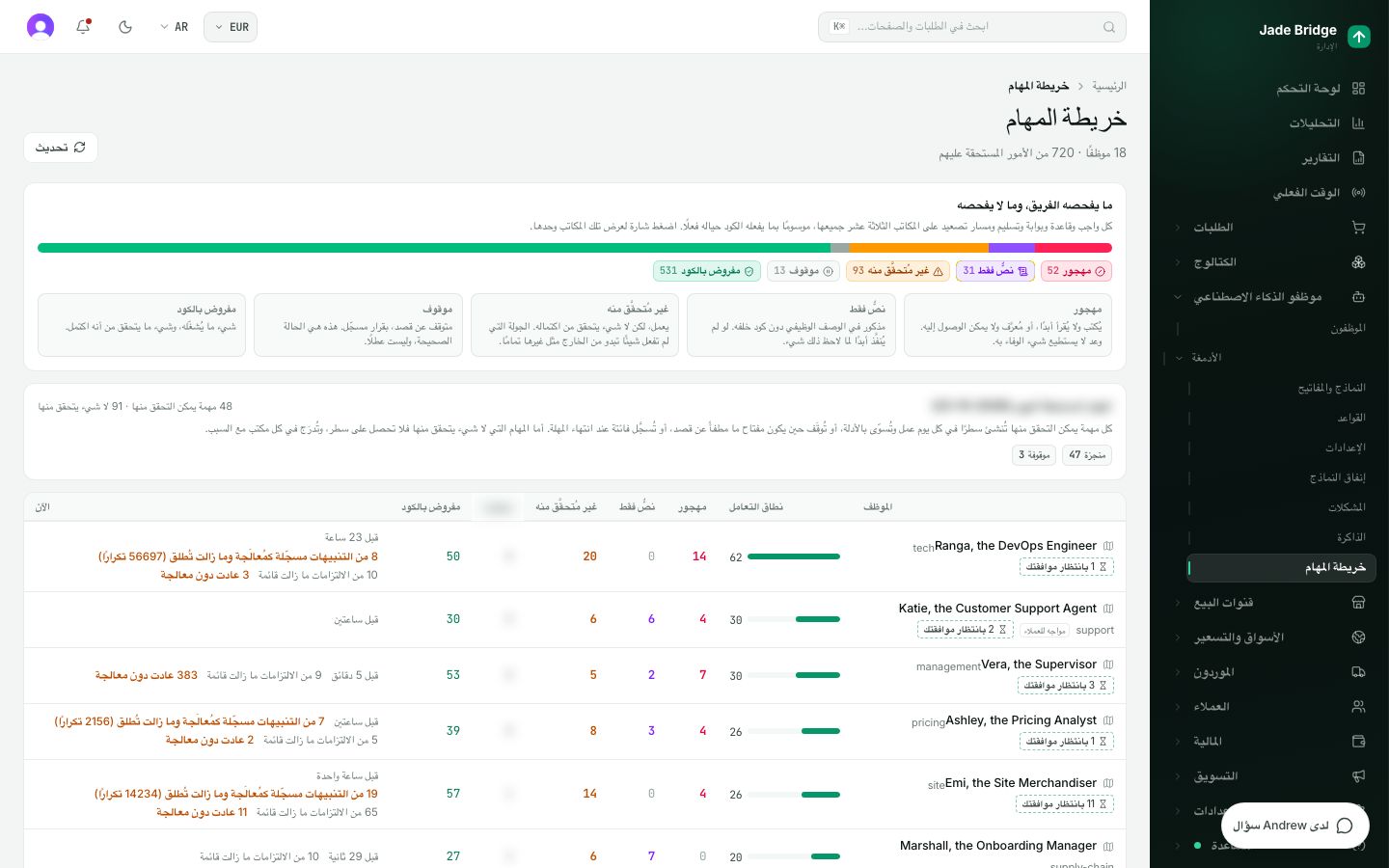Screen dimensions: 1389x868
Task: Open الوقت الفعلي in the sidebar
Action: [x=1269, y=193]
